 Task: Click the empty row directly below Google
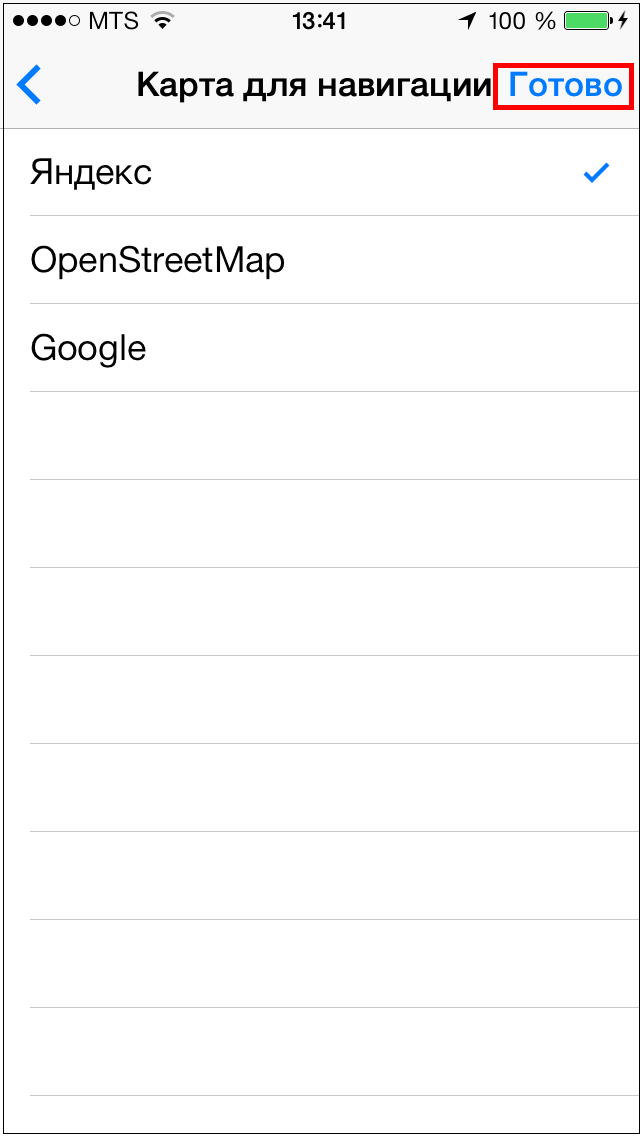coord(320,436)
